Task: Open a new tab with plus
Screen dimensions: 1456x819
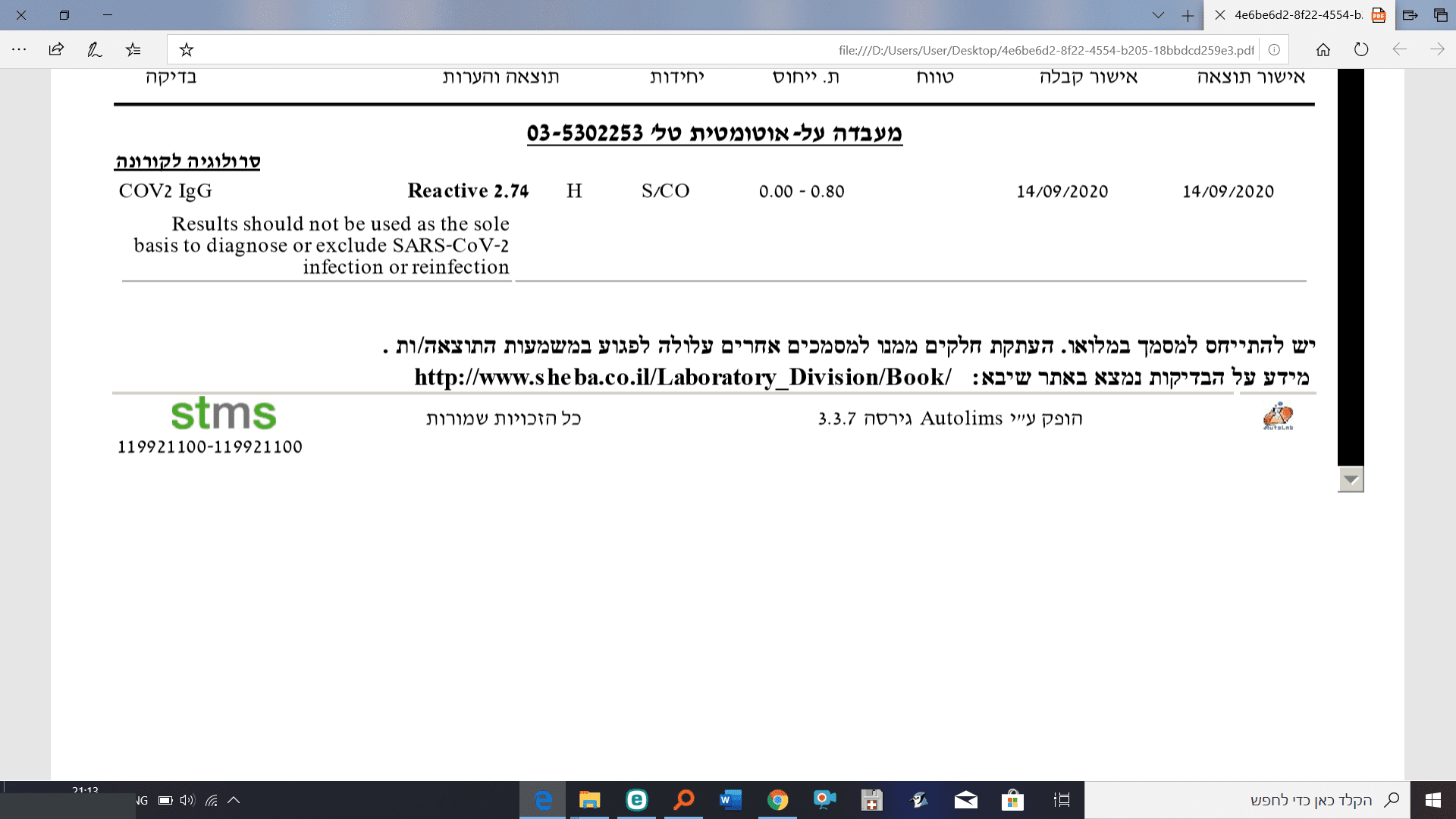Action: coord(1188,15)
